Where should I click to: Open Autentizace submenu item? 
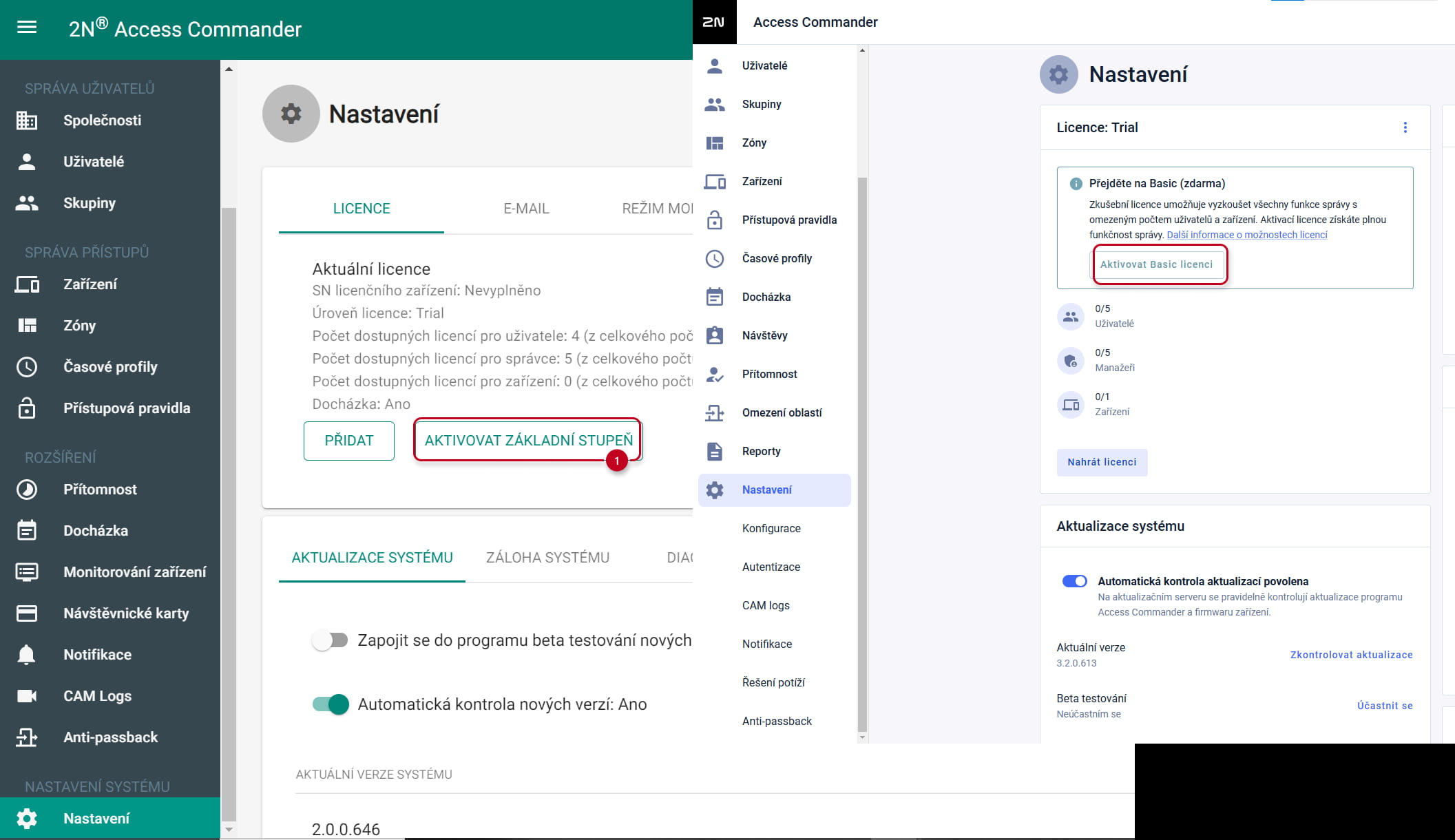[x=771, y=567]
